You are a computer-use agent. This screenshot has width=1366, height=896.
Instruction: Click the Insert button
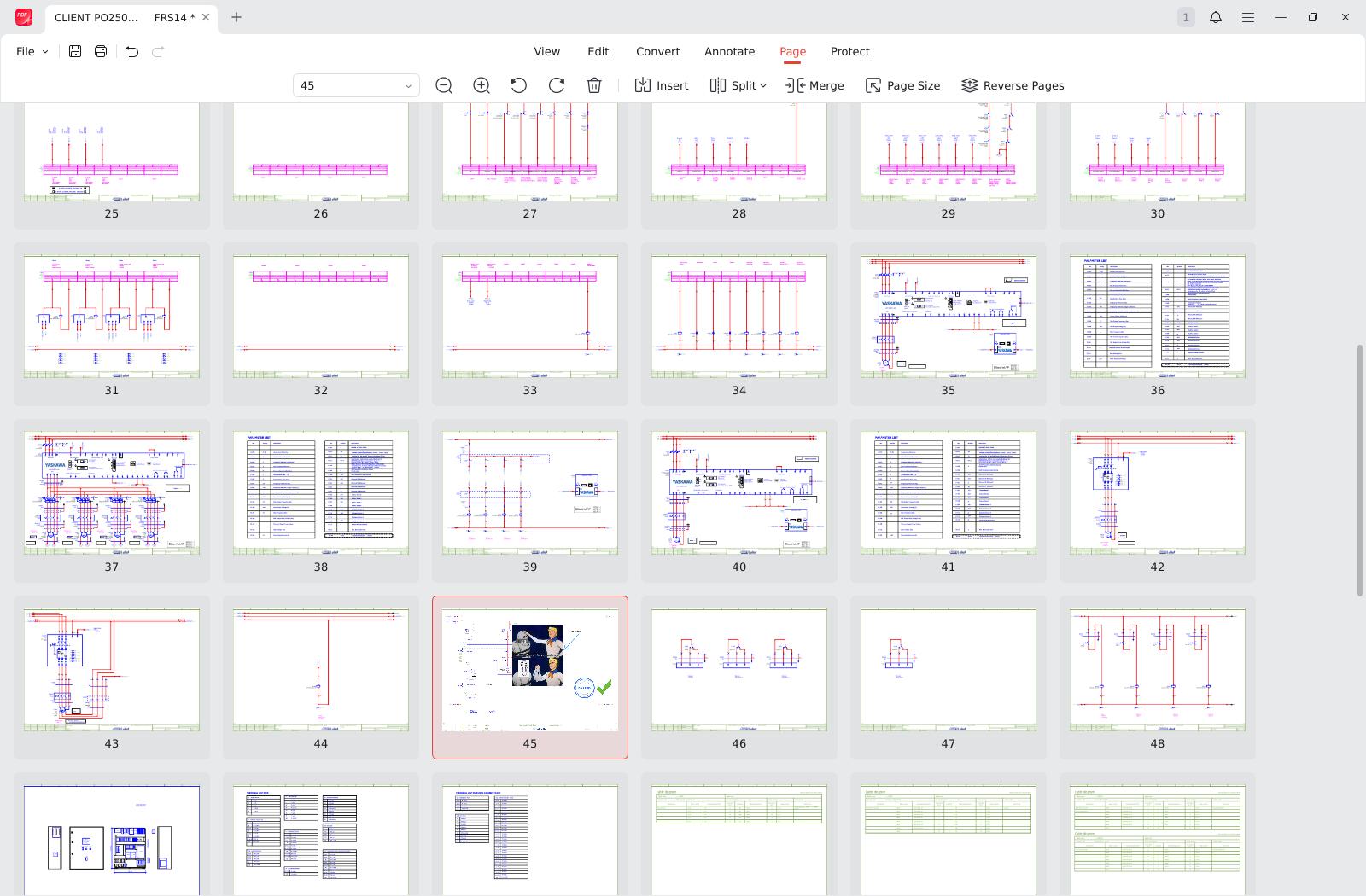tap(662, 85)
